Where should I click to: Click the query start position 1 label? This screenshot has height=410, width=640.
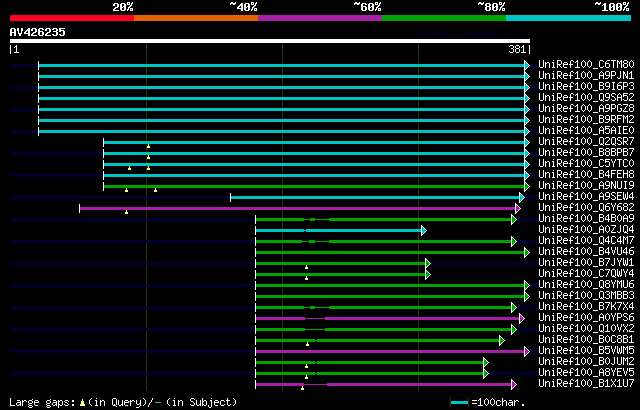pos(16,49)
